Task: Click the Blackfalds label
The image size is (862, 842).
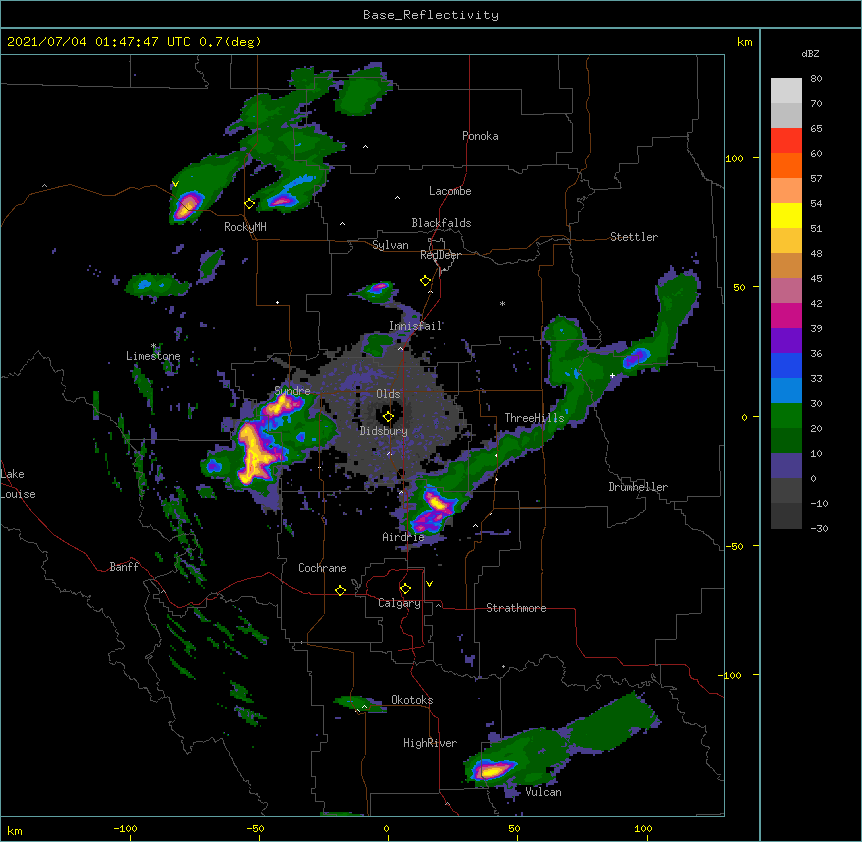Action: coord(441,223)
